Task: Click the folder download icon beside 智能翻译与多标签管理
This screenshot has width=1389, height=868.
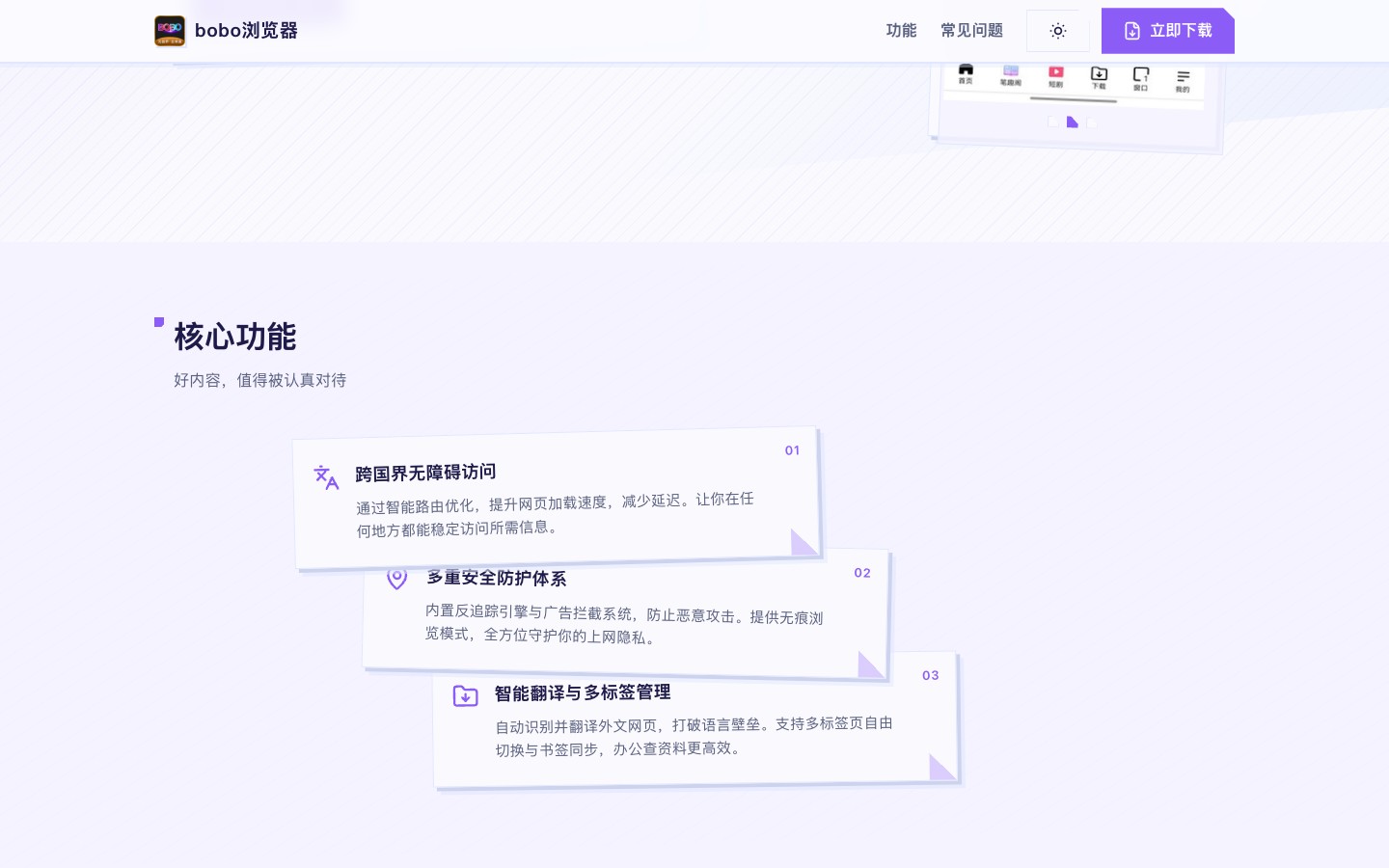Action: 466,695
